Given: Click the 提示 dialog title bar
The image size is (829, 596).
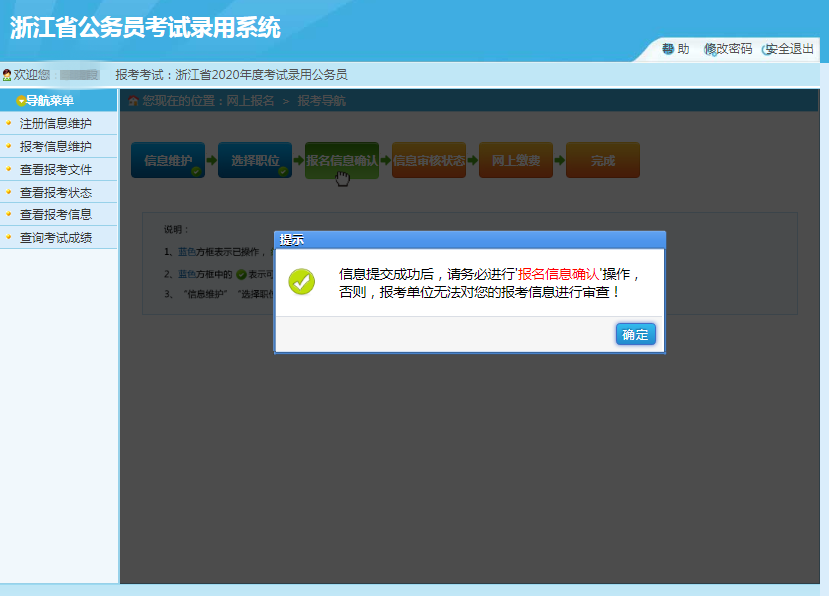Looking at the screenshot, I should (469, 240).
